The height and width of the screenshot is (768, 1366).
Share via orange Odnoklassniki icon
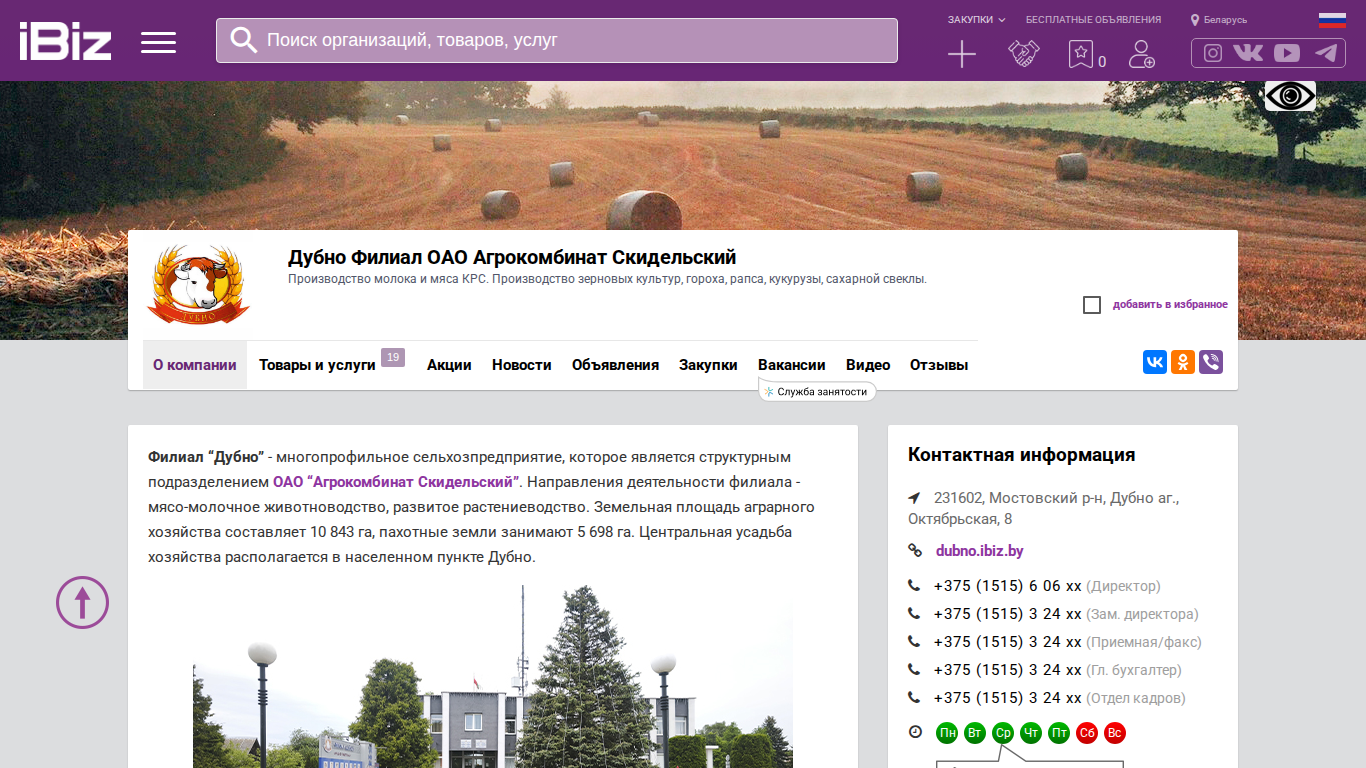coord(1183,362)
